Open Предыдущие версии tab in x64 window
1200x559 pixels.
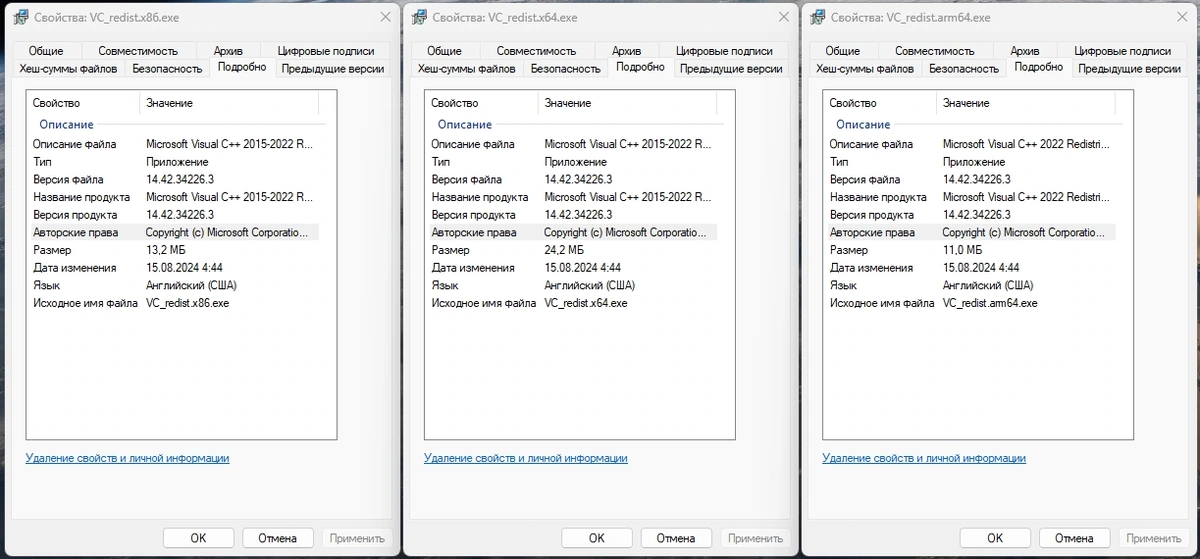click(731, 68)
